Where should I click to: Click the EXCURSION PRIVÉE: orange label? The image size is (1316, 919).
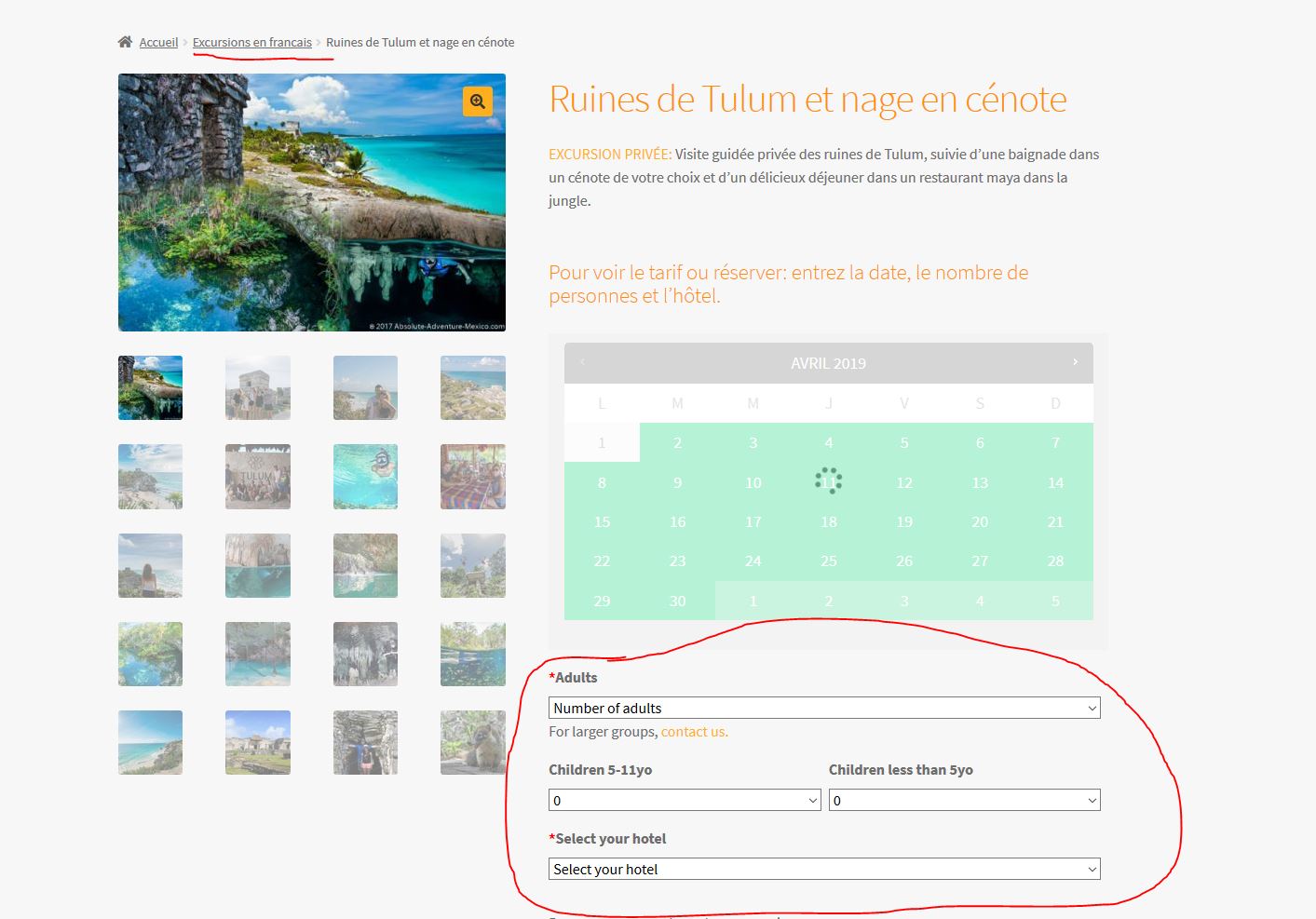click(x=610, y=155)
